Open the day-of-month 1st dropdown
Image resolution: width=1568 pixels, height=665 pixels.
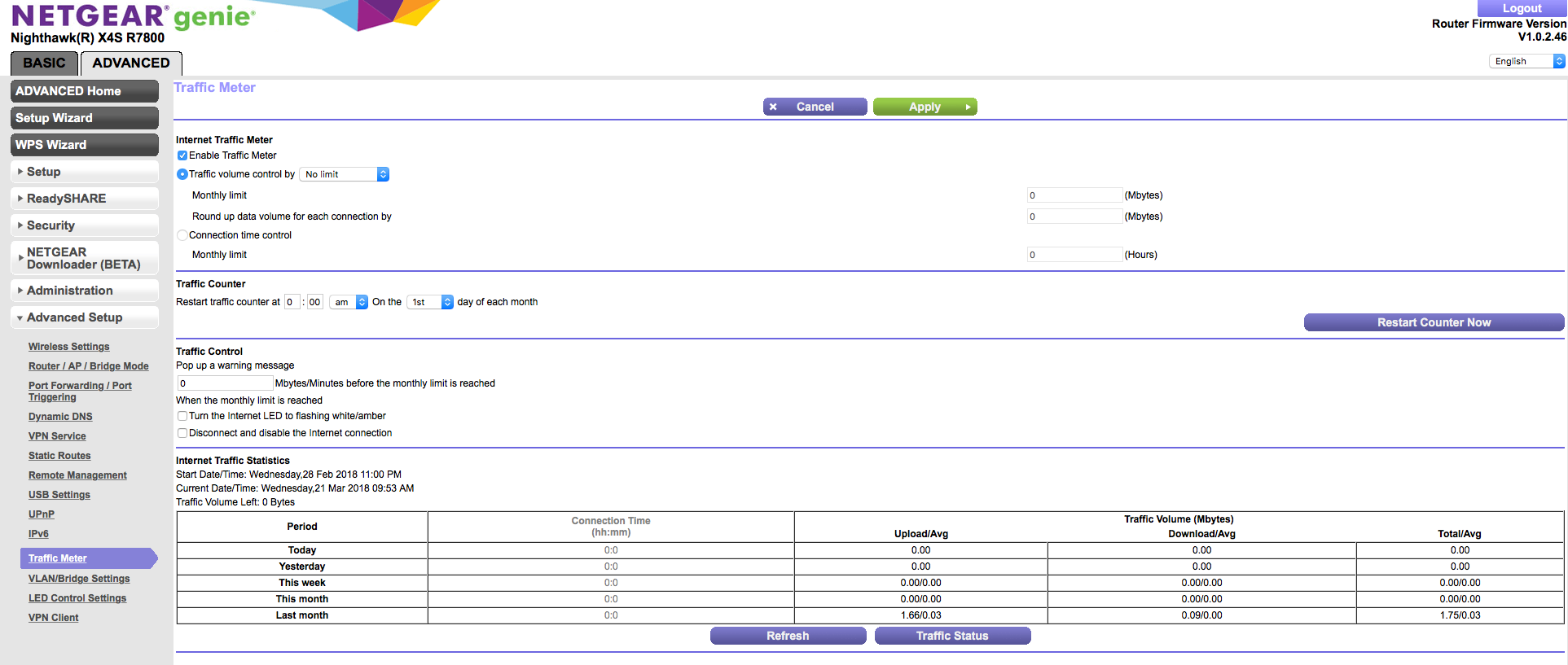(x=430, y=302)
